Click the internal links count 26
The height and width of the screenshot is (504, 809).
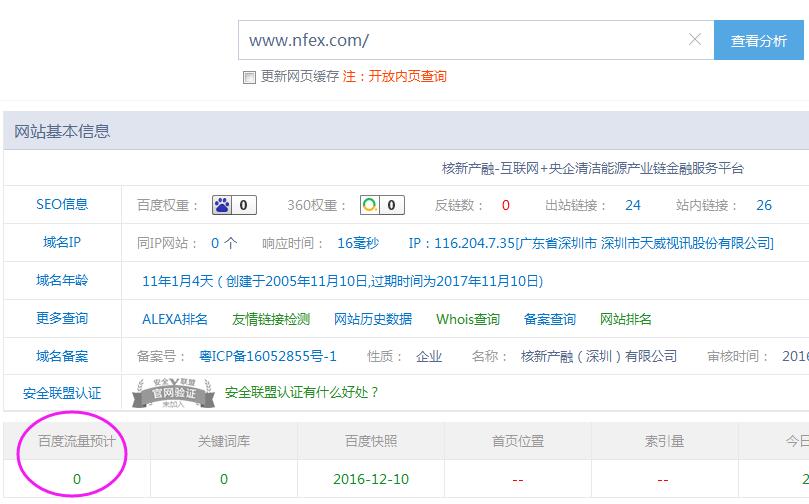click(x=763, y=205)
